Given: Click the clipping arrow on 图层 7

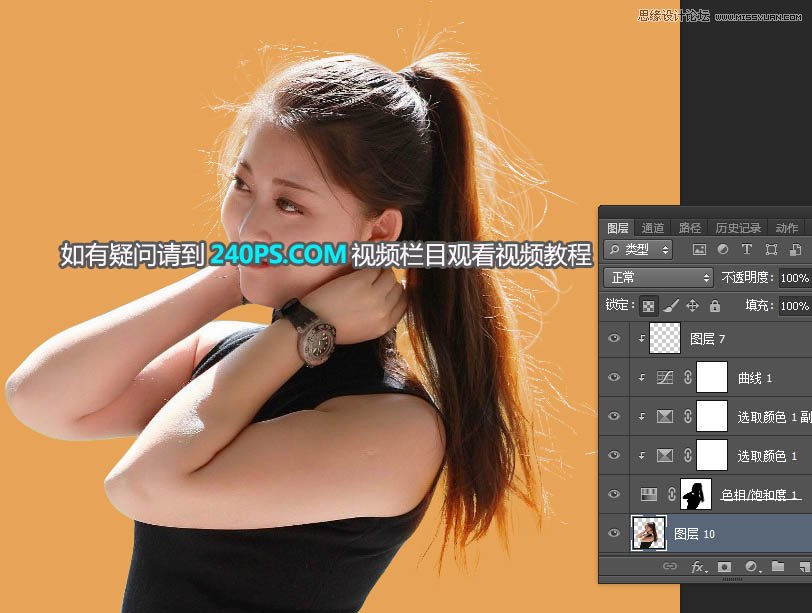Looking at the screenshot, I should [642, 339].
